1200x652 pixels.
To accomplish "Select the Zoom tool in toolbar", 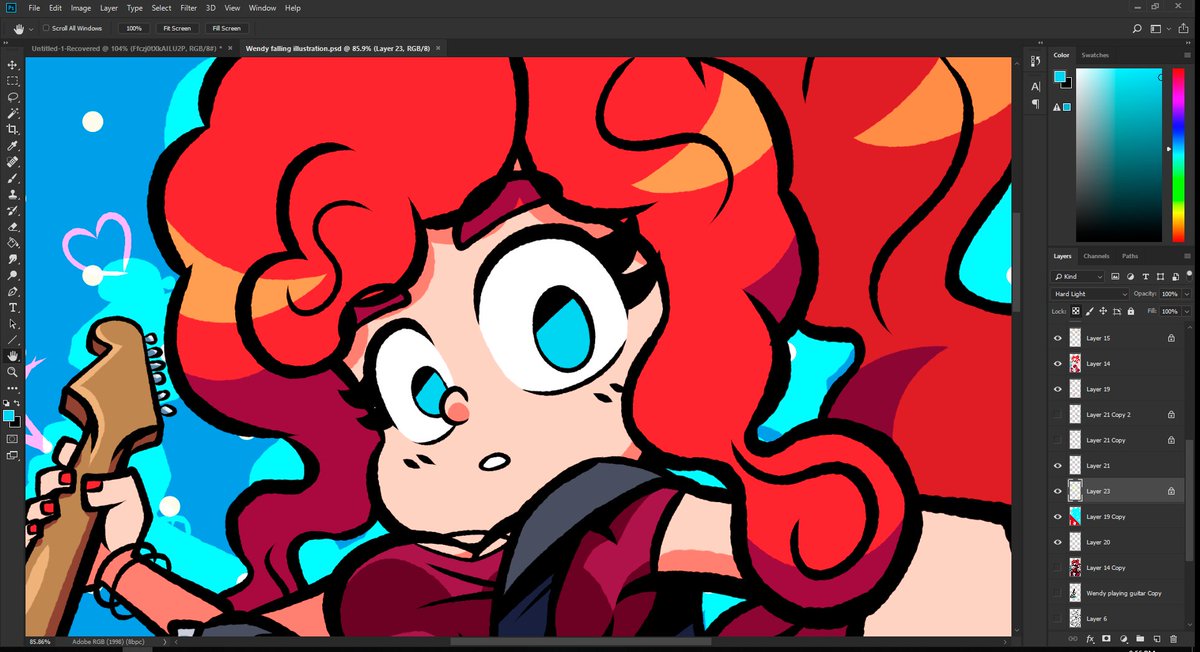I will click(12, 371).
